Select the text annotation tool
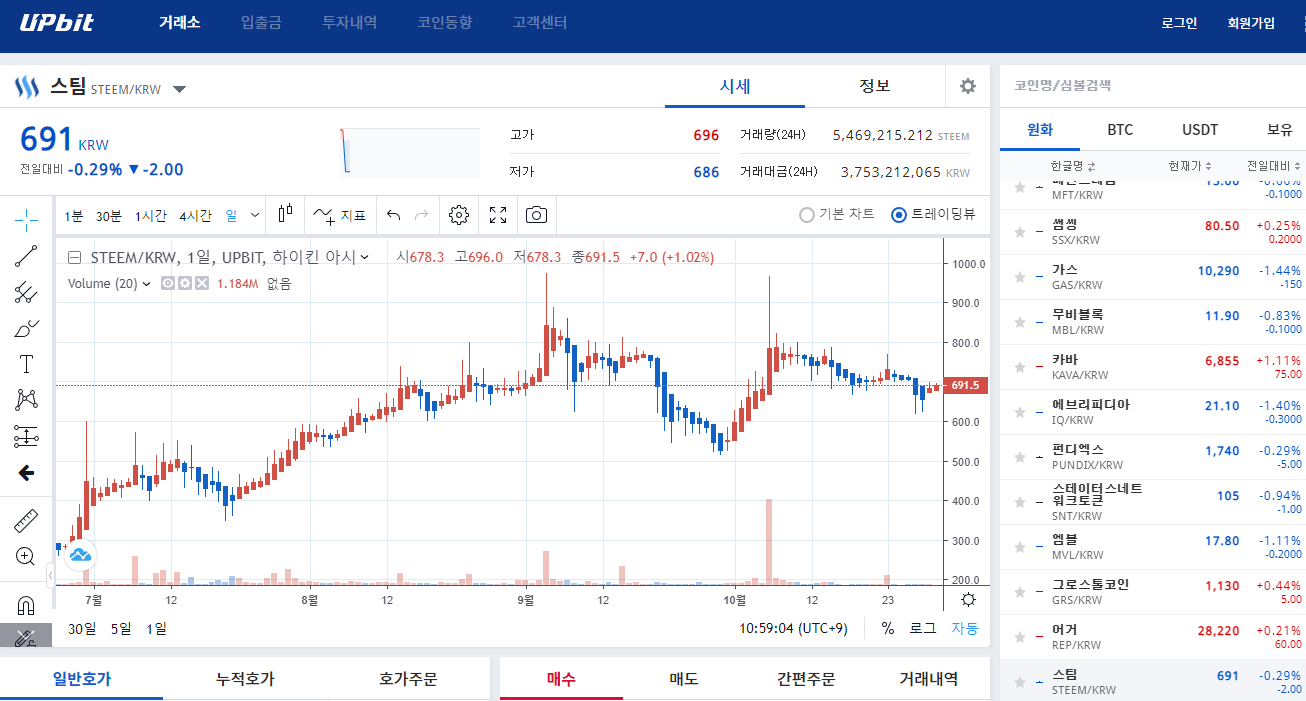 coord(27,364)
